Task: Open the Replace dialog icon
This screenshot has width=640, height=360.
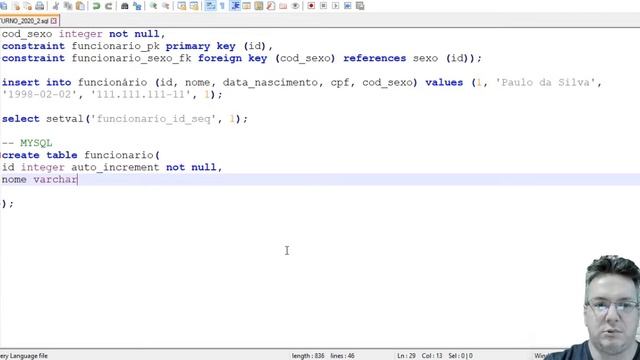Action: (x=137, y=6)
